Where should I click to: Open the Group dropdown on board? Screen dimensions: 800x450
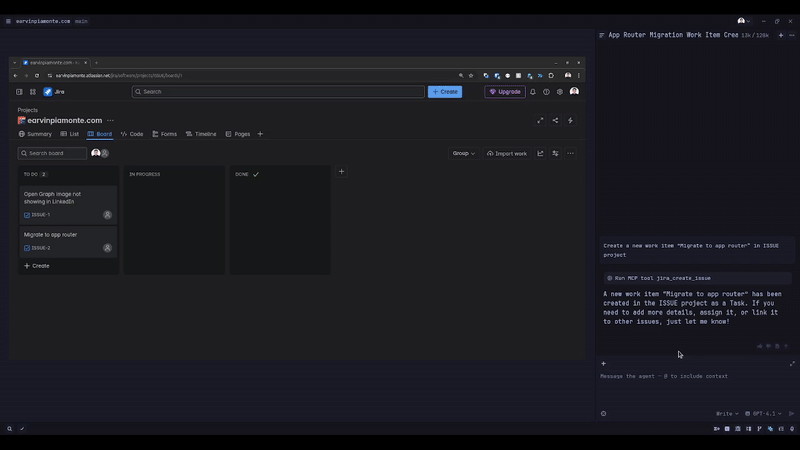click(x=463, y=153)
